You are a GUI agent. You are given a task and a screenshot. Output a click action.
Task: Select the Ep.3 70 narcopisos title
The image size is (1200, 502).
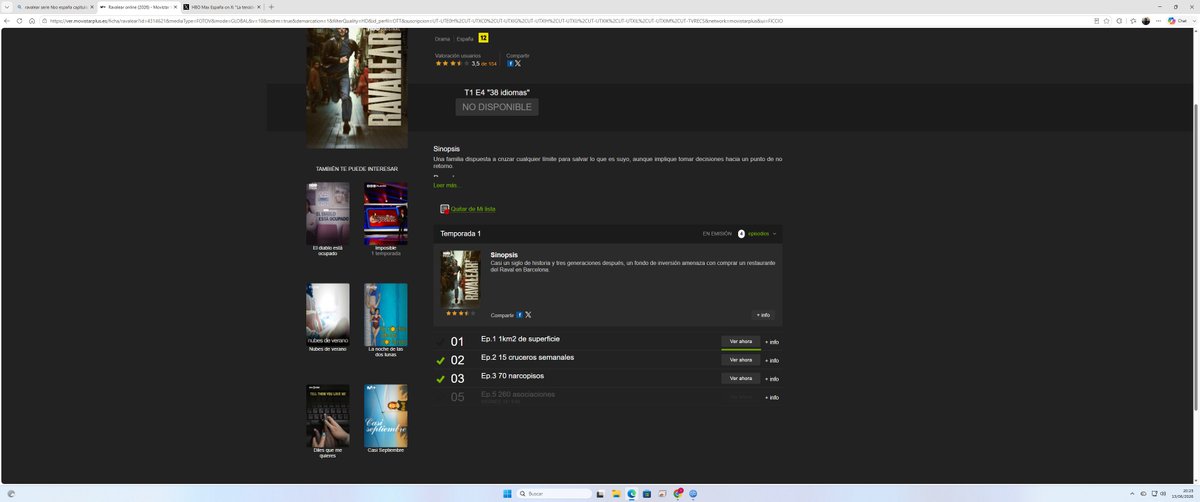pyautogui.click(x=512, y=376)
